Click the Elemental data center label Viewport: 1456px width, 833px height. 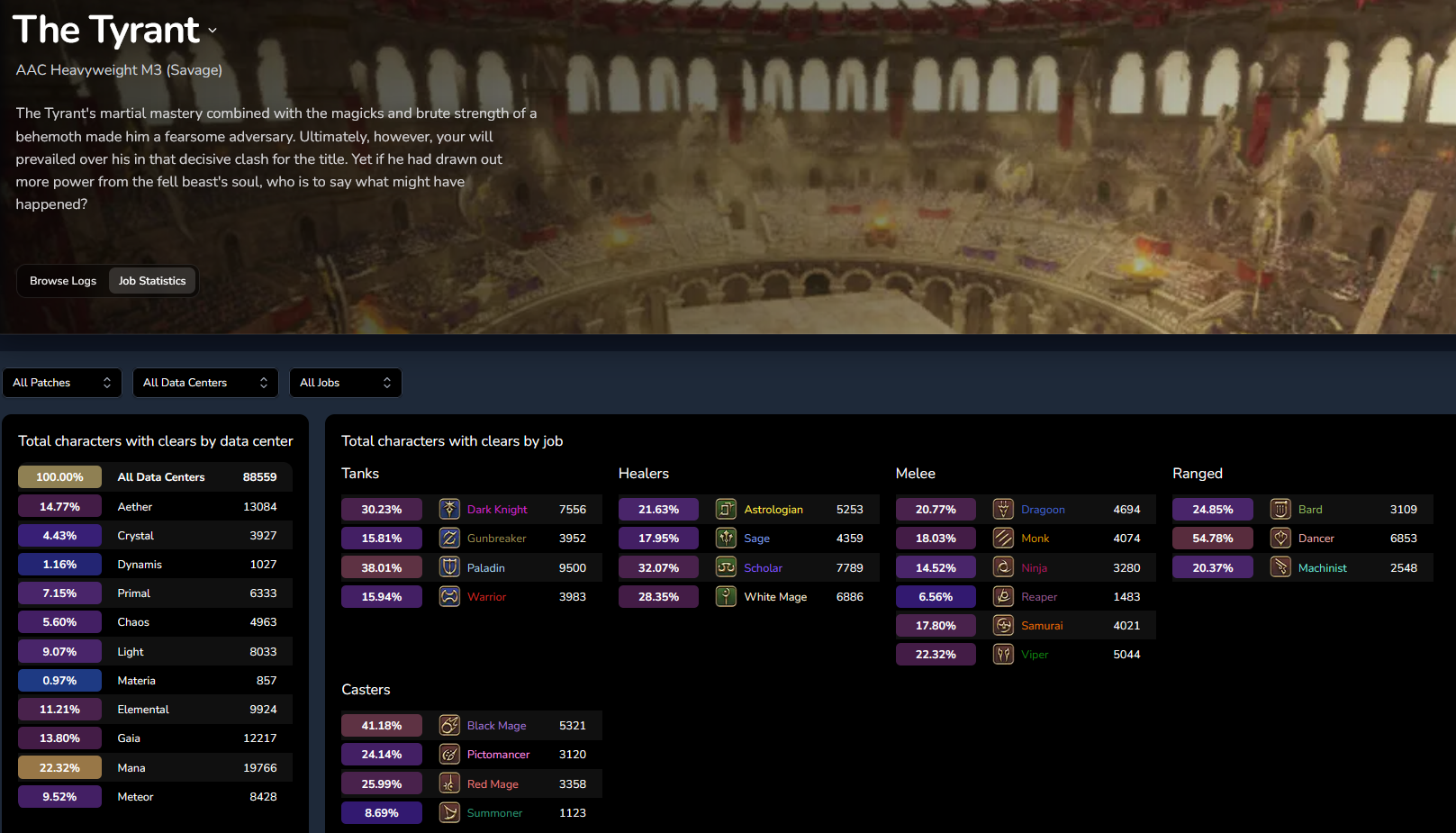143,710
